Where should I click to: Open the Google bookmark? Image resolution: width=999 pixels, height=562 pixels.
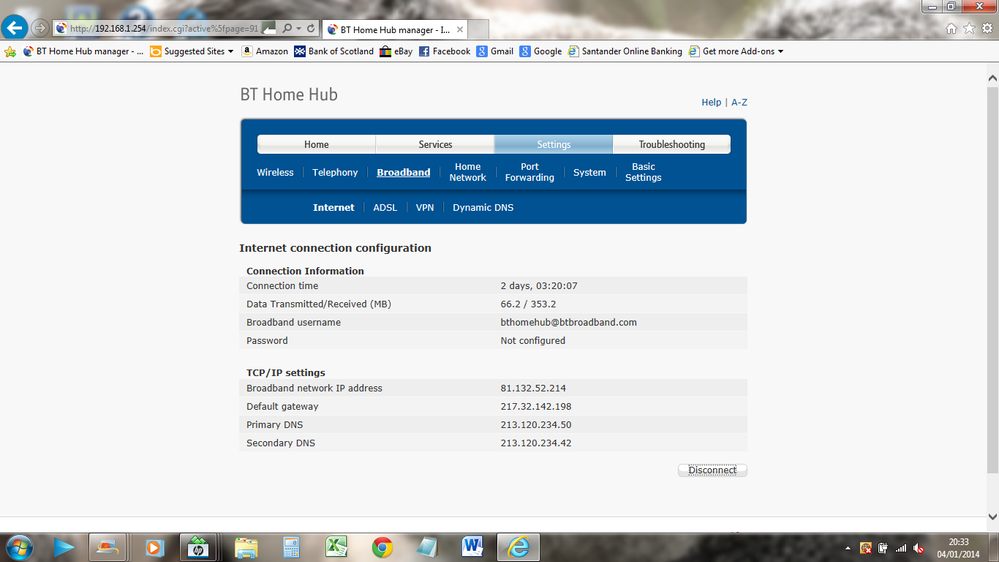tap(540, 52)
